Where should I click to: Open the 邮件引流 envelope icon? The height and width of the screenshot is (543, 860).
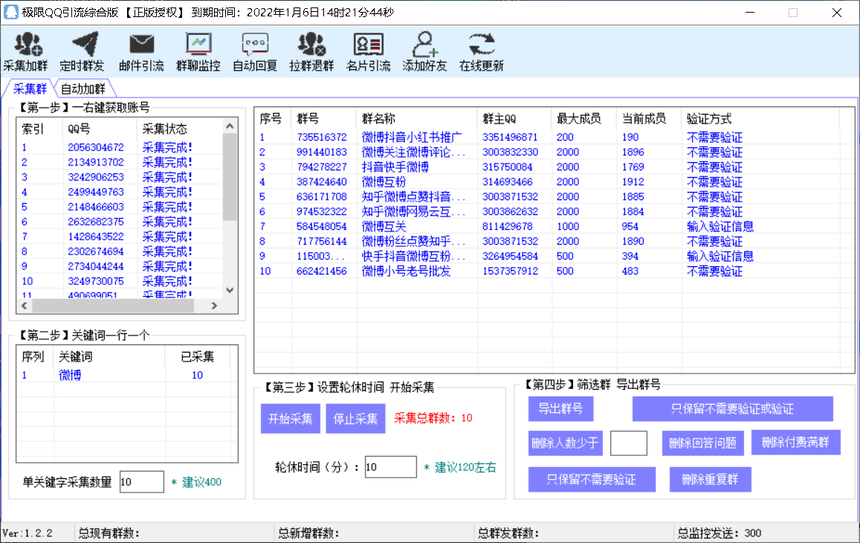point(142,52)
